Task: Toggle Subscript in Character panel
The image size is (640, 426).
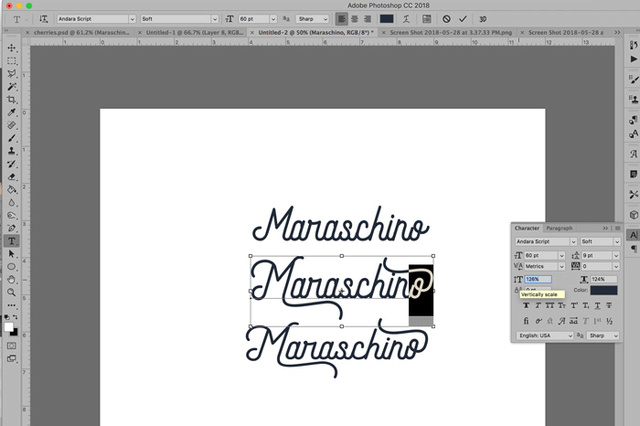Action: [x=586, y=305]
